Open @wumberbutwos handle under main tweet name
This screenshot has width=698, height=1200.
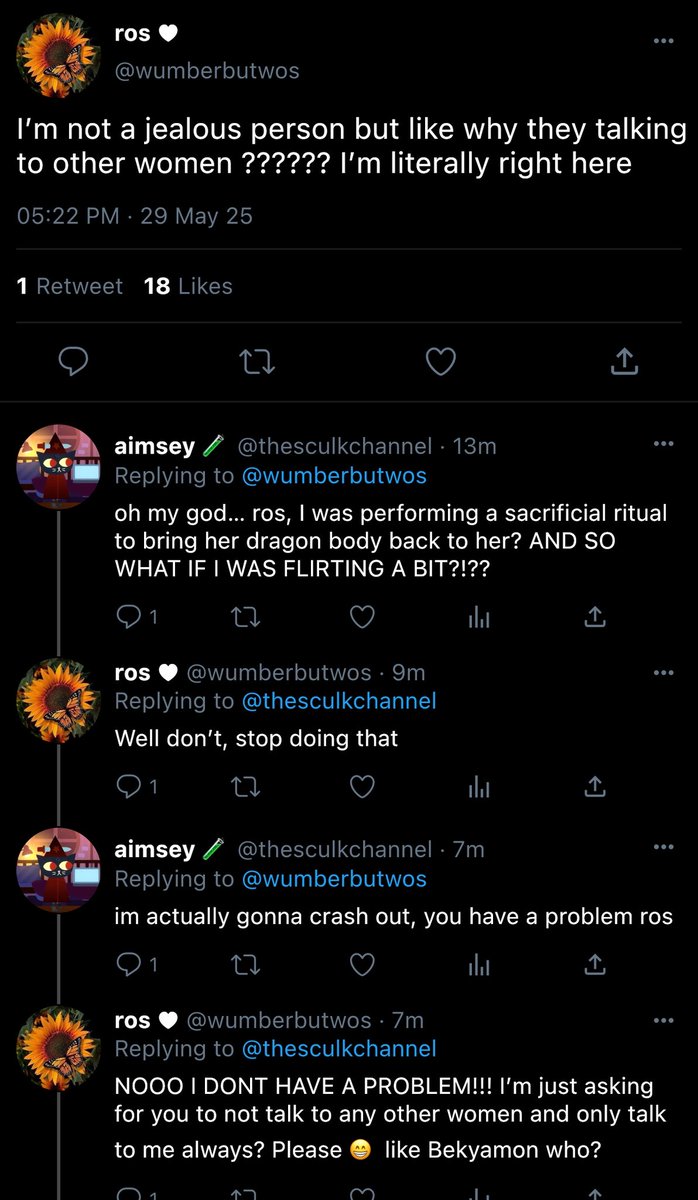(207, 71)
